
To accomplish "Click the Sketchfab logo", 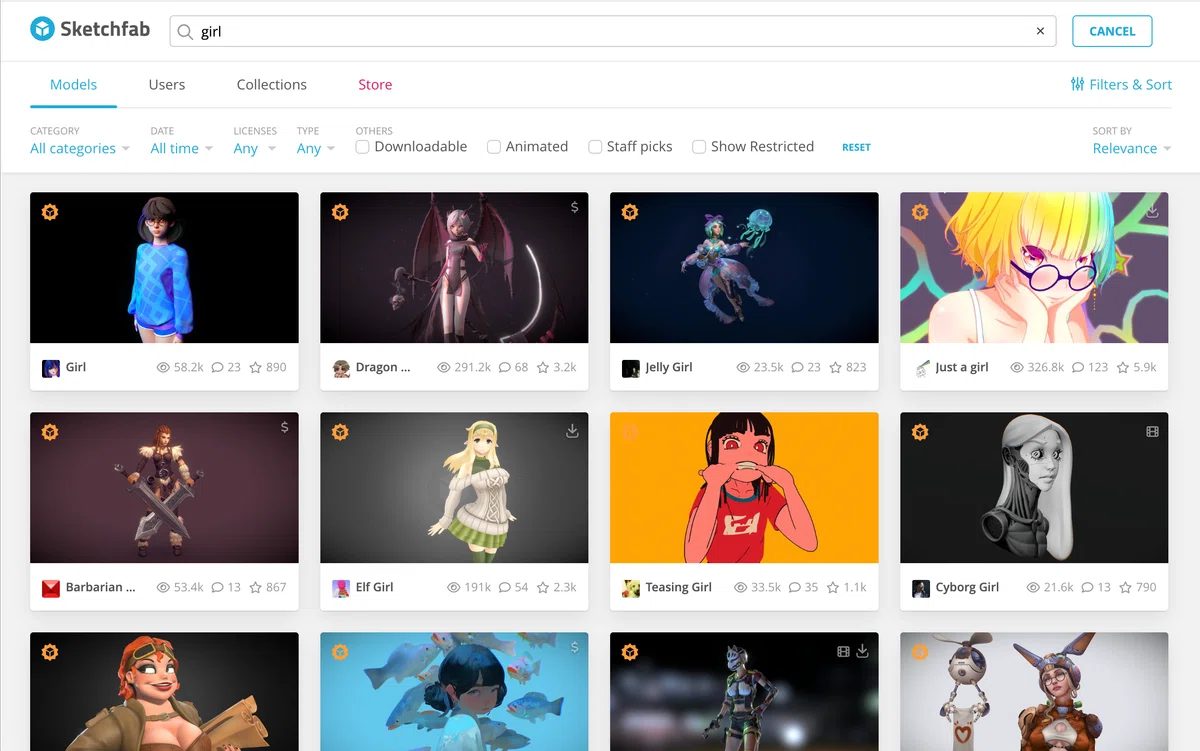I will (90, 30).
